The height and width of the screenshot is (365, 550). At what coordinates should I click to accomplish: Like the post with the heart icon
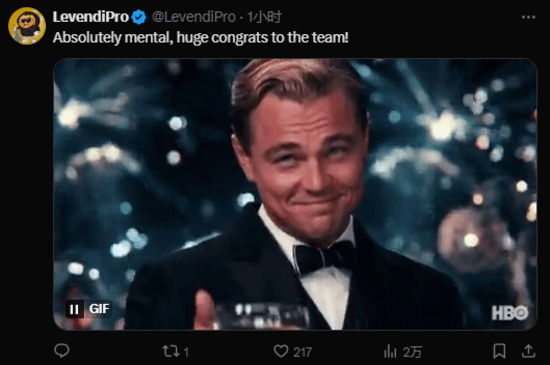point(281,351)
